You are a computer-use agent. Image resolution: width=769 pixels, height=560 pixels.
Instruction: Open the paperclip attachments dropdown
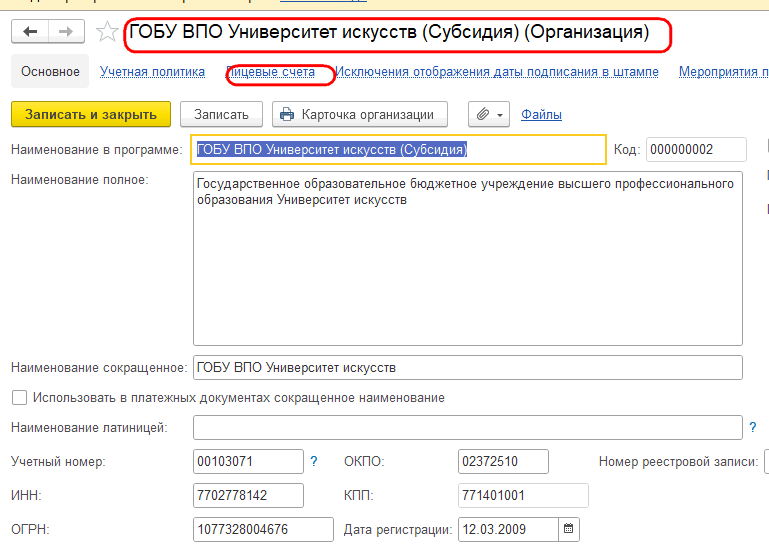(x=489, y=114)
